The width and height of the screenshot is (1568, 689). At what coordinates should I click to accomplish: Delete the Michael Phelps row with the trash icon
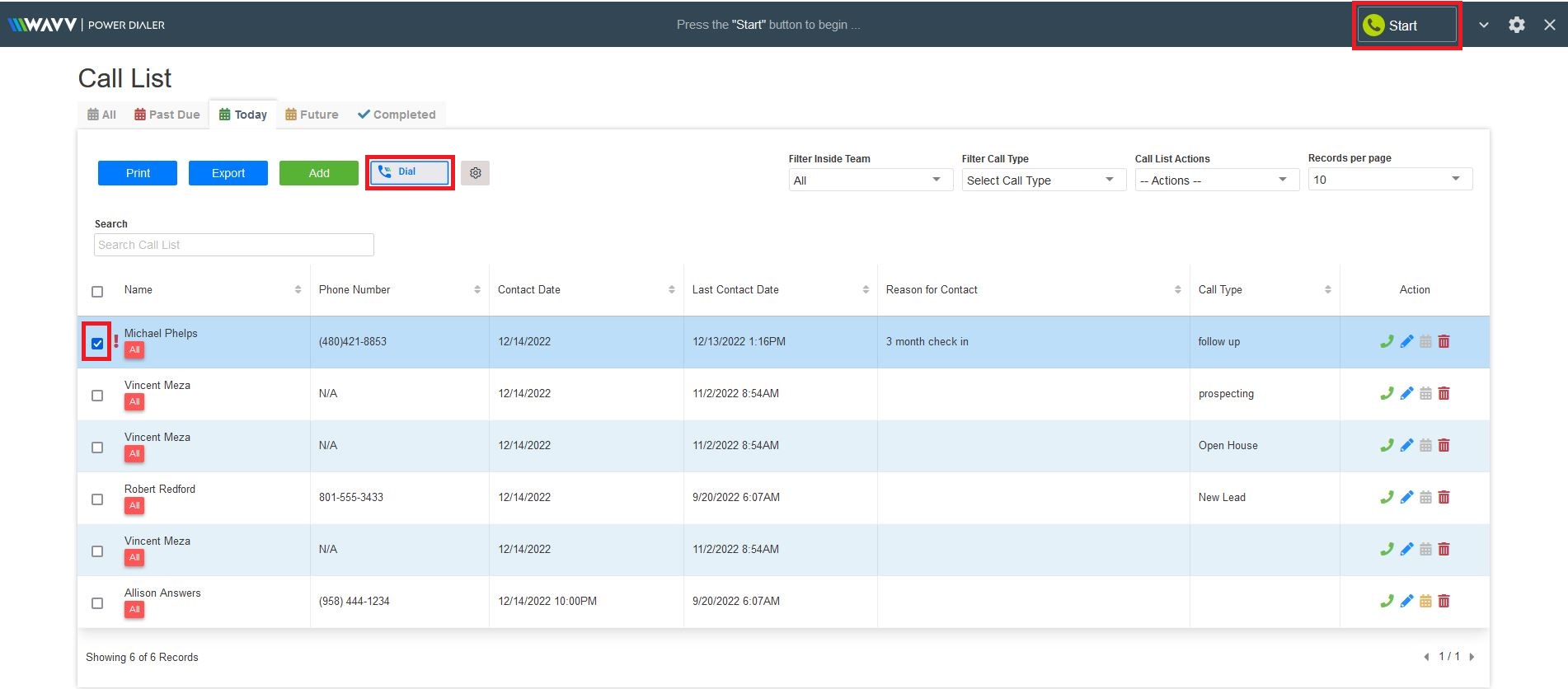pyautogui.click(x=1444, y=341)
